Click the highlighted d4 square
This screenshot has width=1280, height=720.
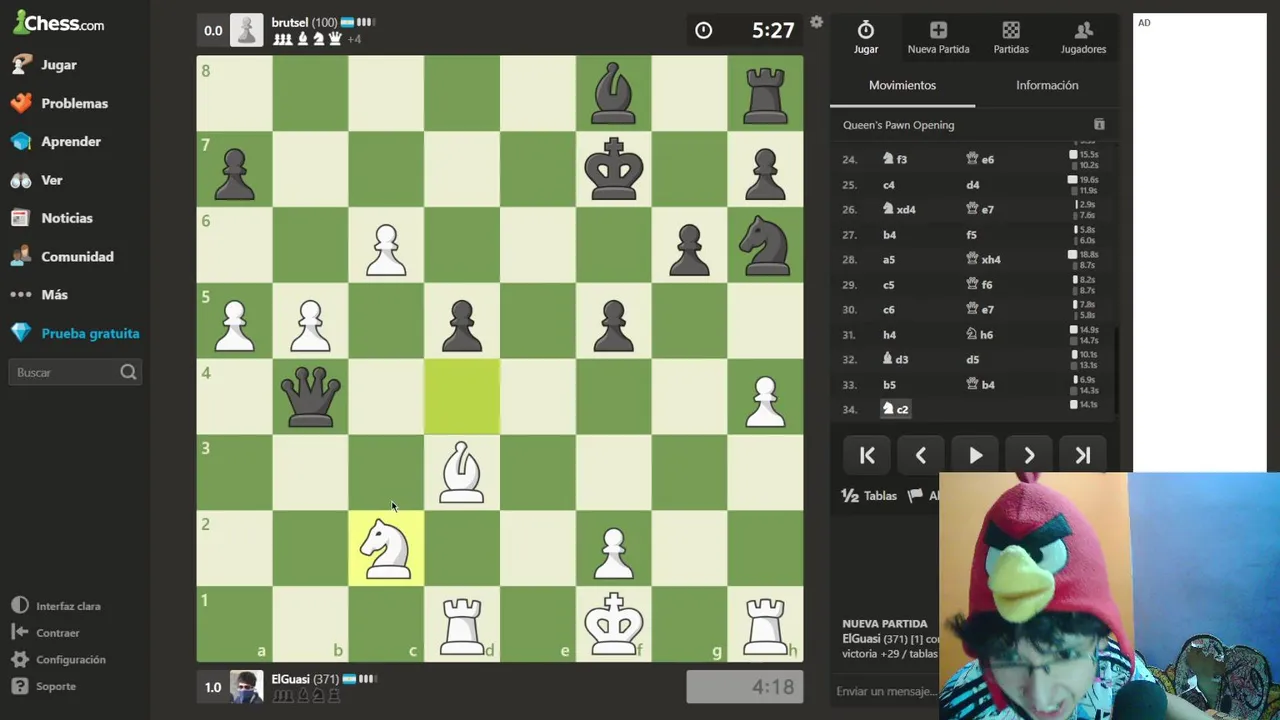[462, 397]
